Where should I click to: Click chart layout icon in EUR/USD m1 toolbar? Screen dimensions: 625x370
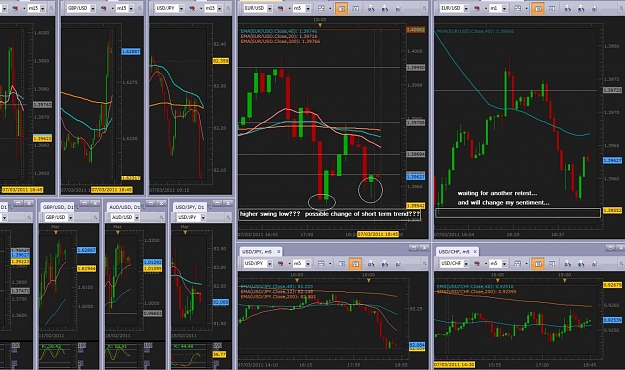click(x=517, y=8)
